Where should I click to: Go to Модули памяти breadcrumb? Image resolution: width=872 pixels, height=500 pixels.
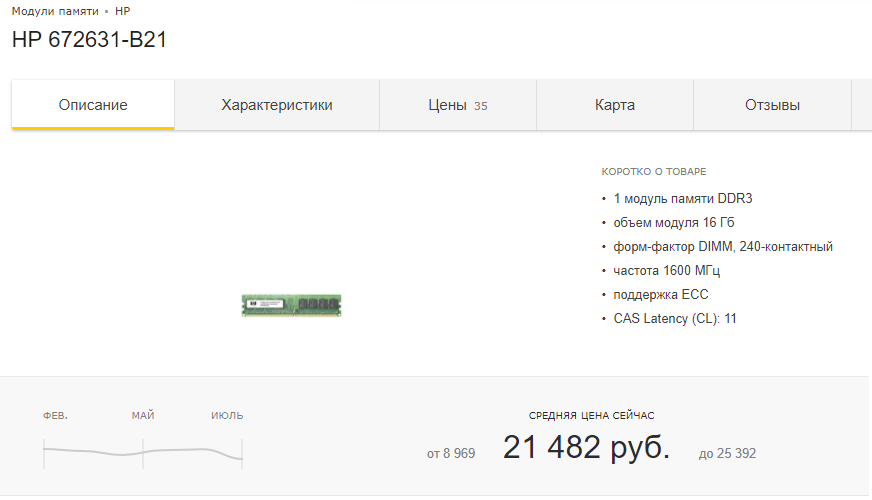click(x=55, y=11)
